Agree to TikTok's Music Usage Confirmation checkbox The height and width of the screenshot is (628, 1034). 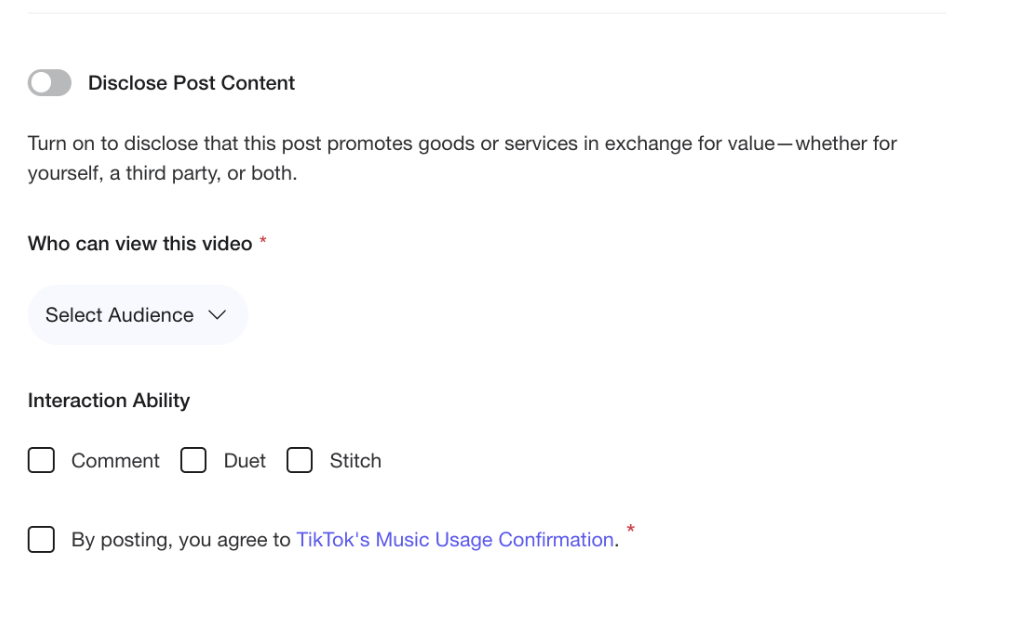(41, 539)
